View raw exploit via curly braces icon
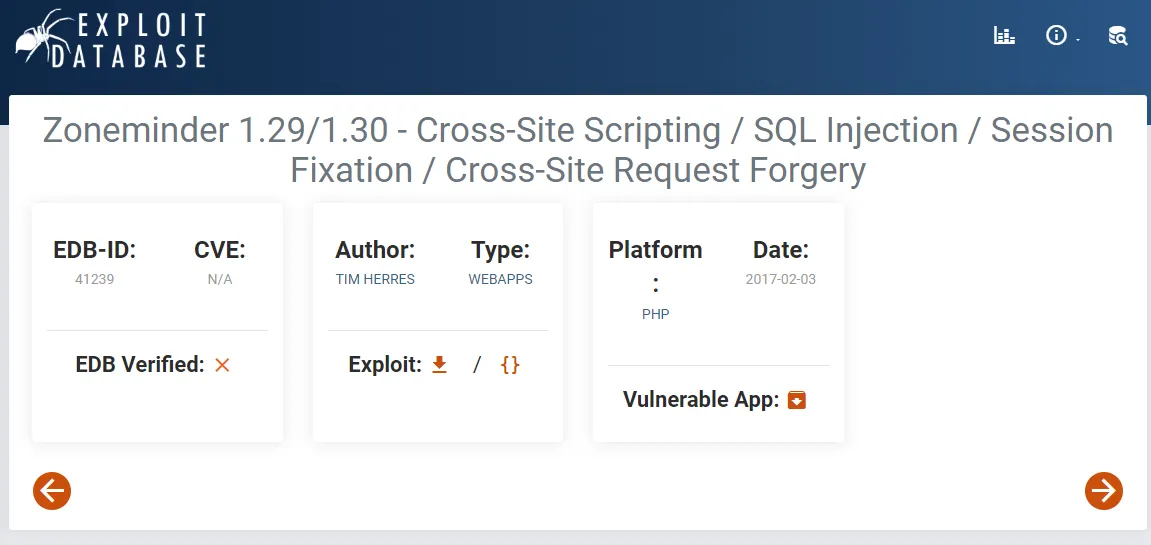This screenshot has height=545, width=1151. click(x=510, y=364)
